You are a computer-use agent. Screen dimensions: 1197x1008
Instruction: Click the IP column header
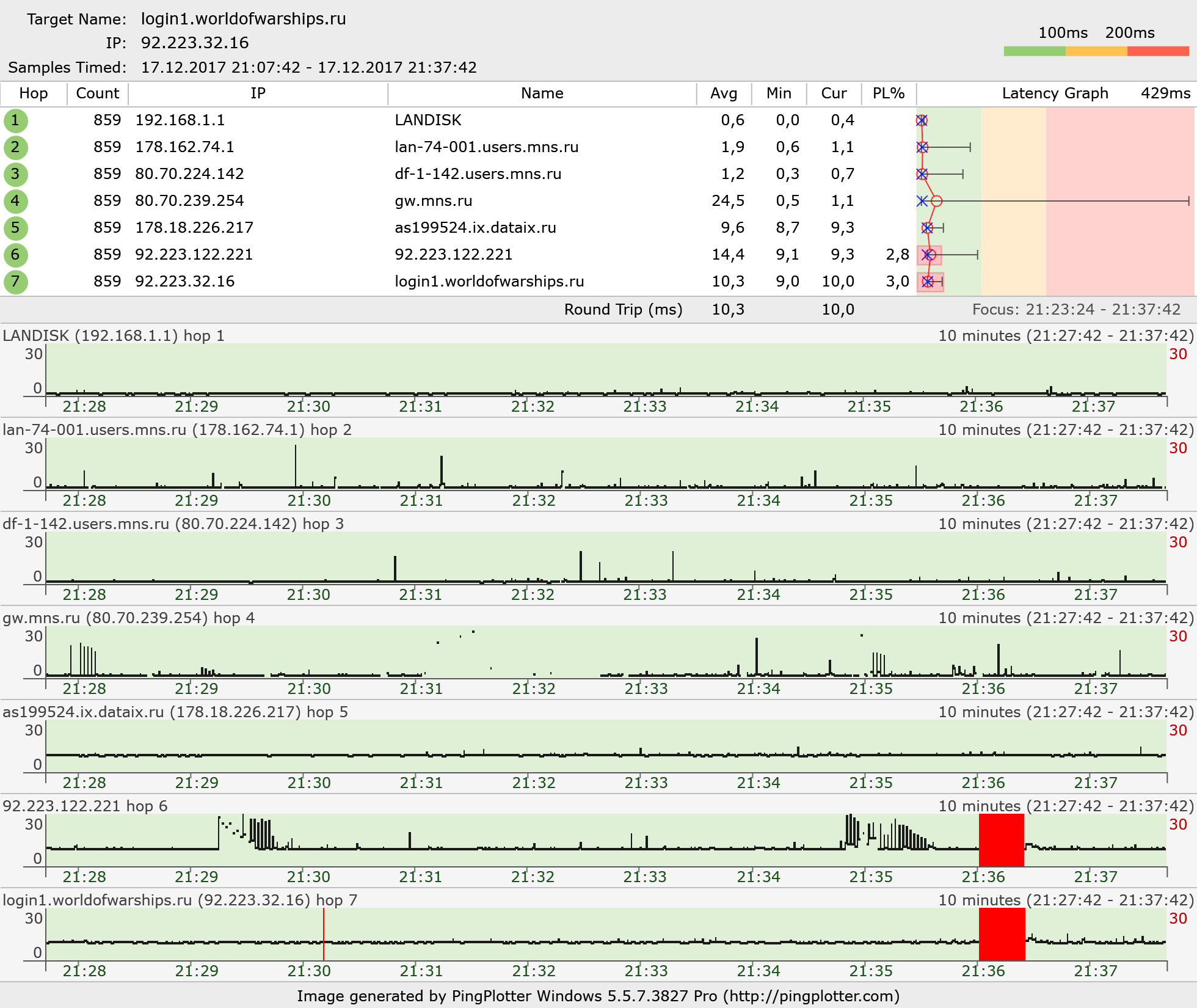258,93
